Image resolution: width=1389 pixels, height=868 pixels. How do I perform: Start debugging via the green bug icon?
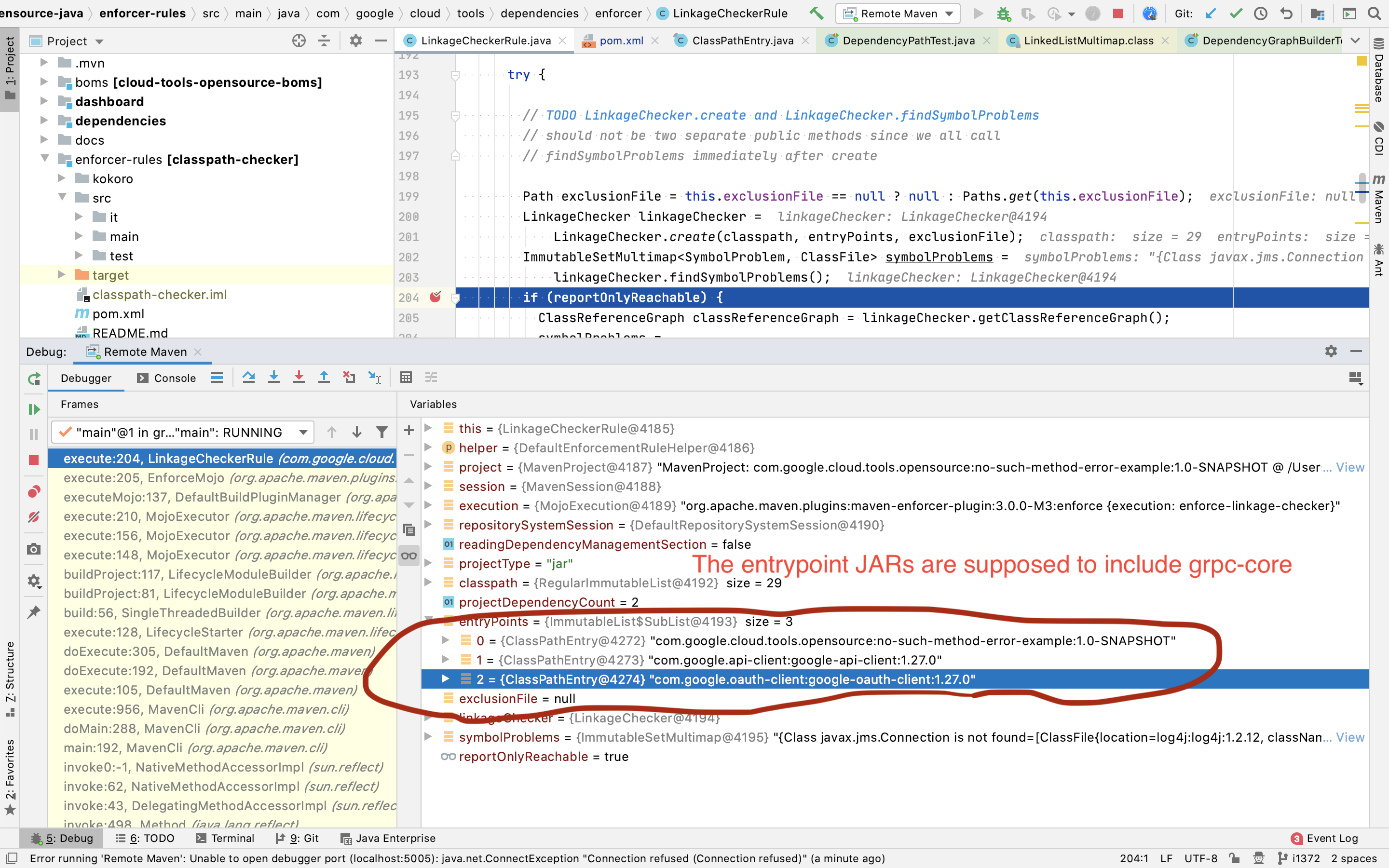click(1003, 13)
